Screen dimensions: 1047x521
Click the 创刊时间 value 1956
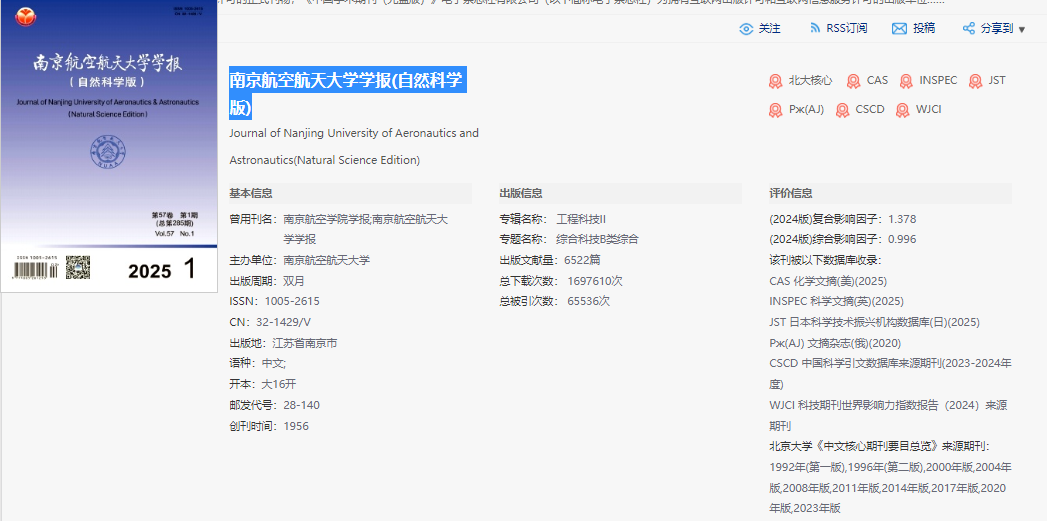296,426
